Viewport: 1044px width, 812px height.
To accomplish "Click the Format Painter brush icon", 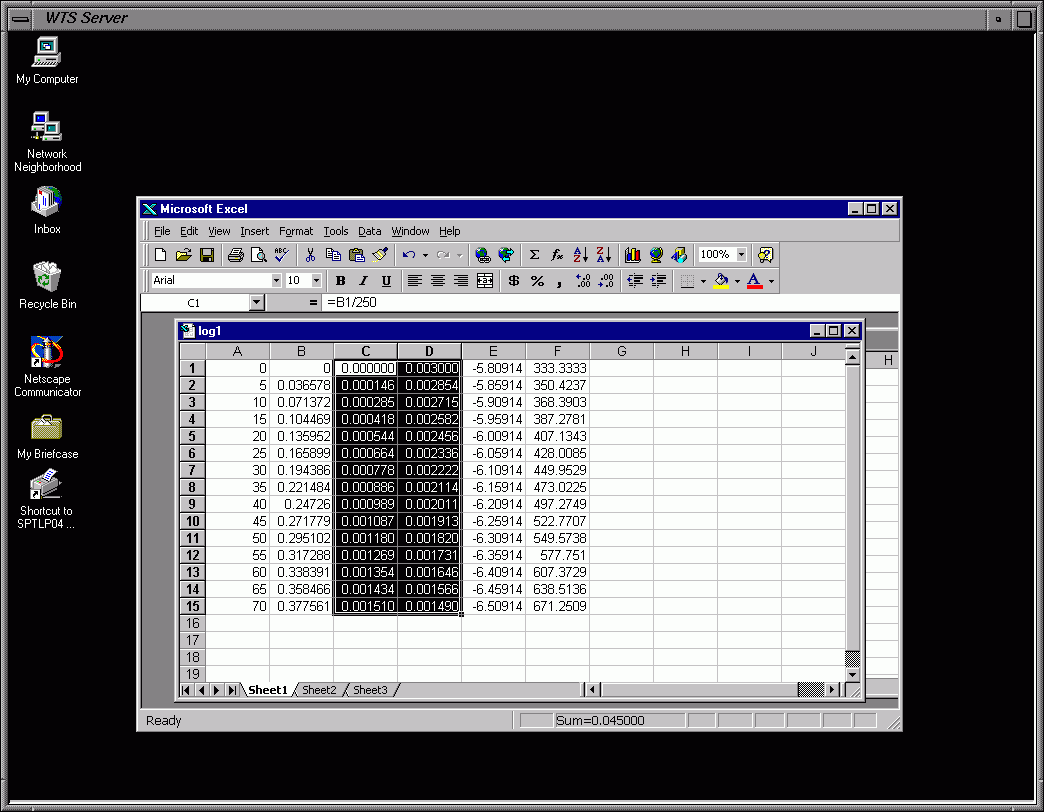I will 380,255.
